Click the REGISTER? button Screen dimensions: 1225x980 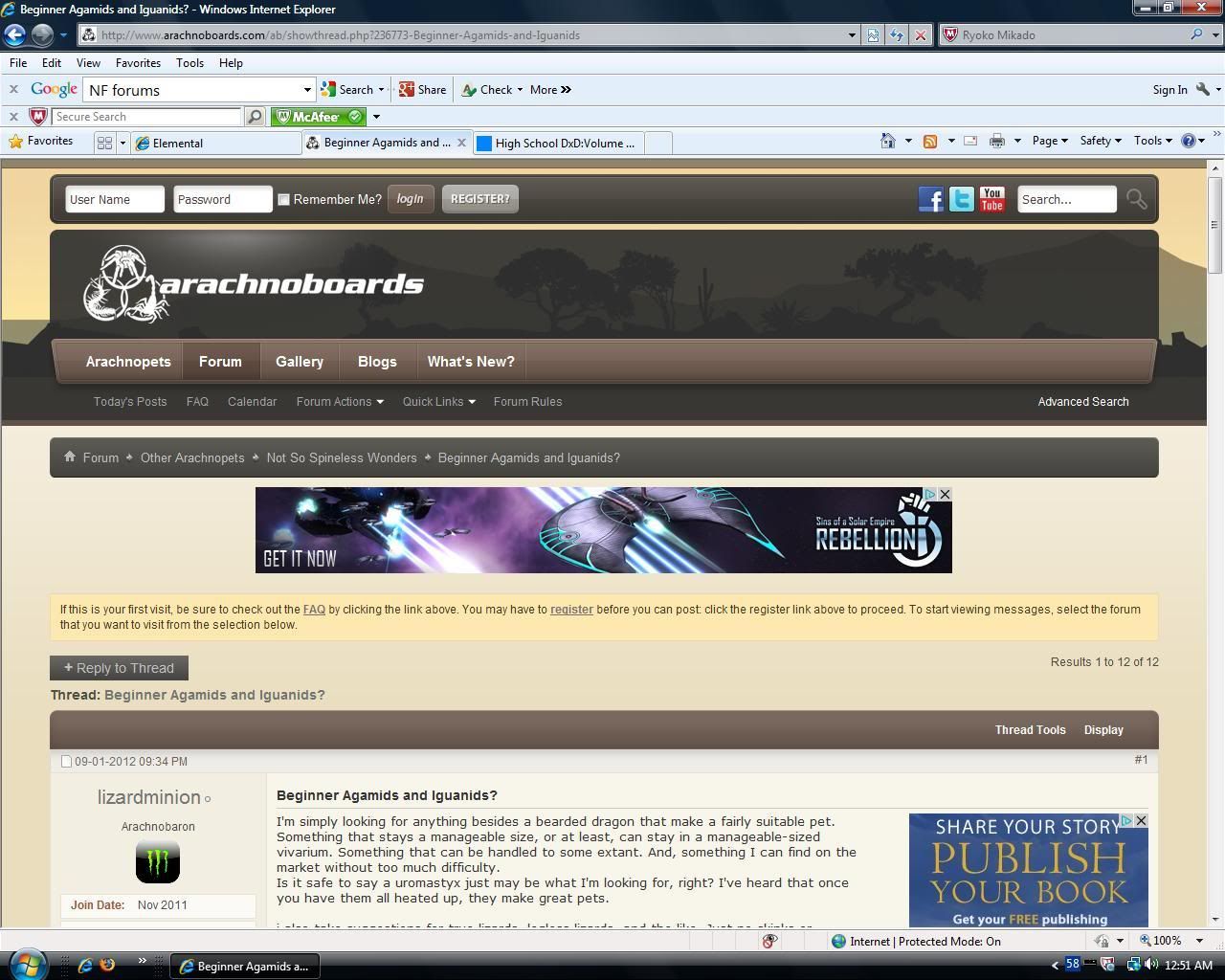point(479,199)
